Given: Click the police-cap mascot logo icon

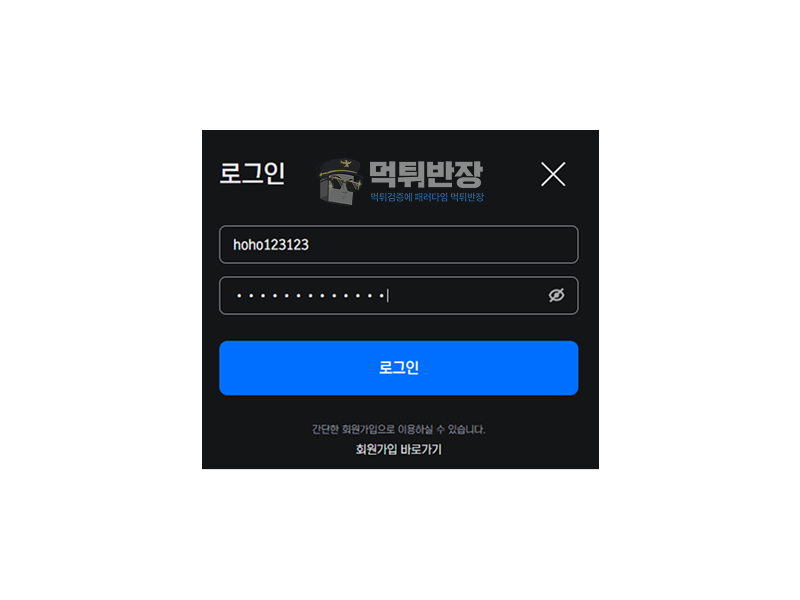Looking at the screenshot, I should click(340, 181).
